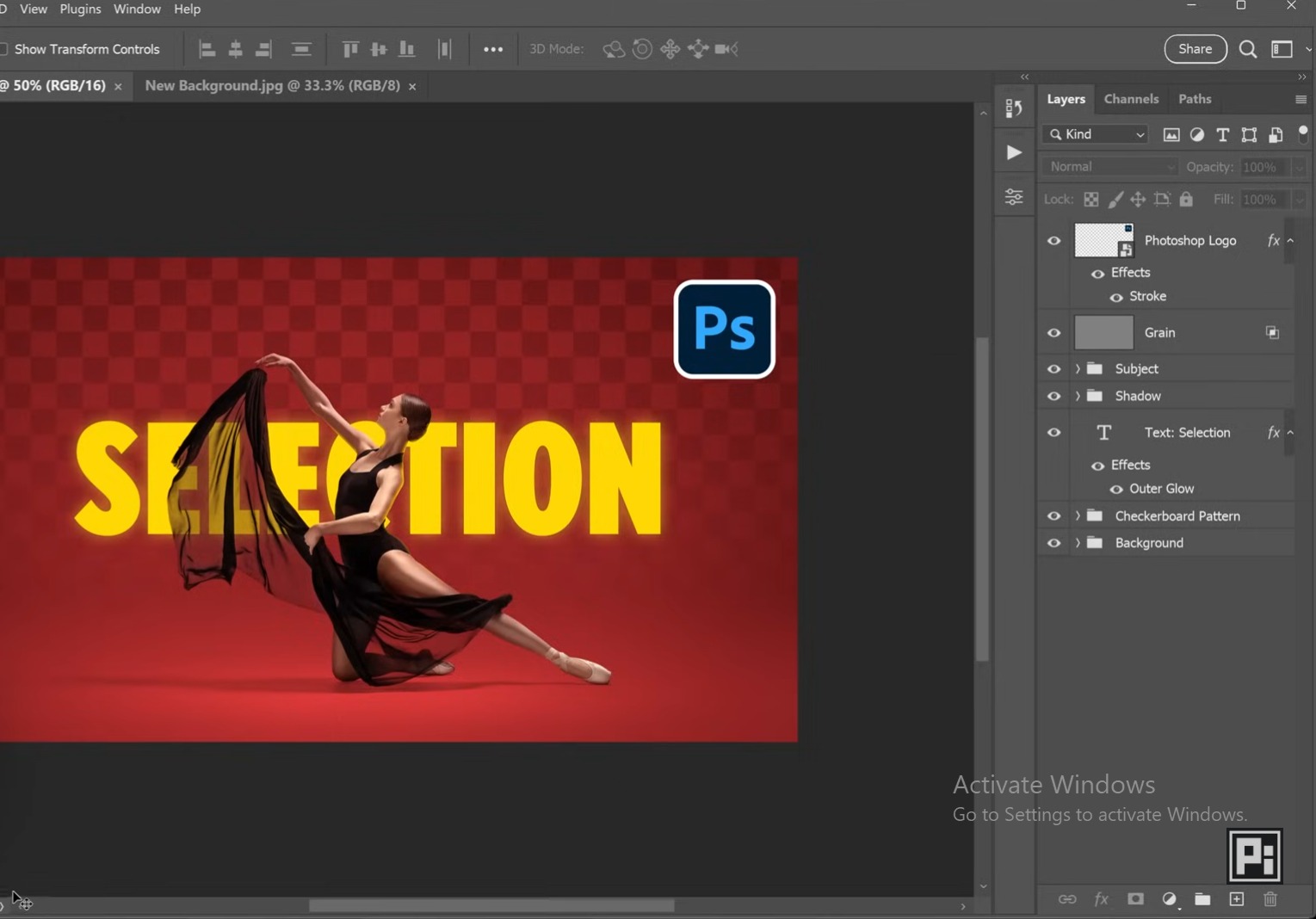Click the create new group folder icon
Screen dimensions: 1316x919
pyautogui.click(x=1202, y=899)
